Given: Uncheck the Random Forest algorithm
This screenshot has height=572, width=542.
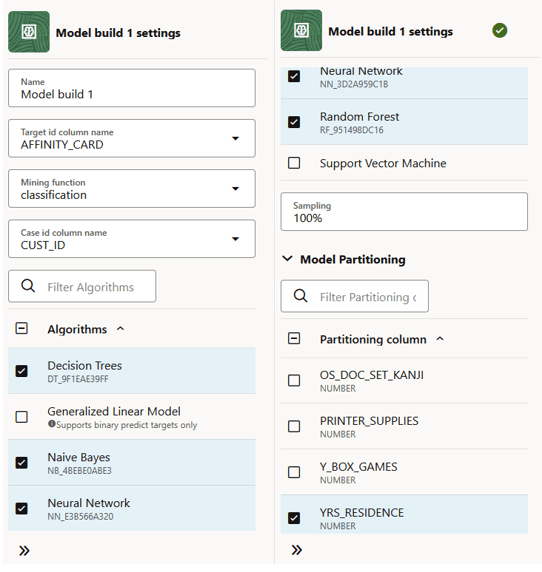Looking at the screenshot, I should [x=294, y=122].
